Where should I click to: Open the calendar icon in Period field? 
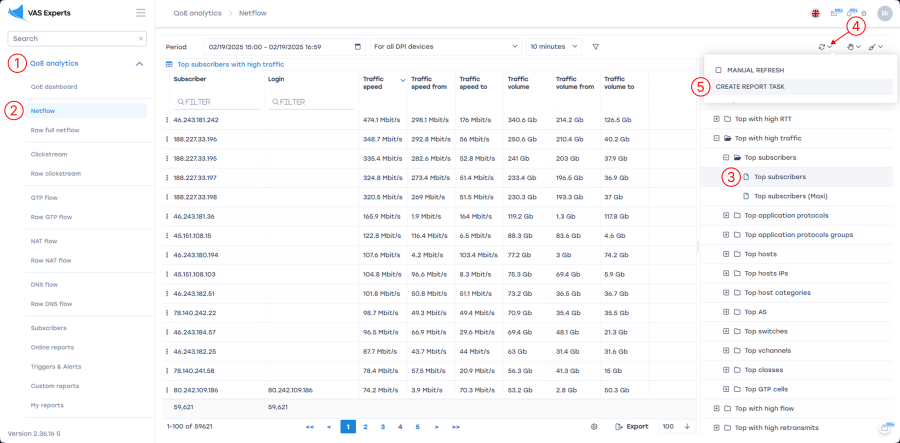point(358,47)
